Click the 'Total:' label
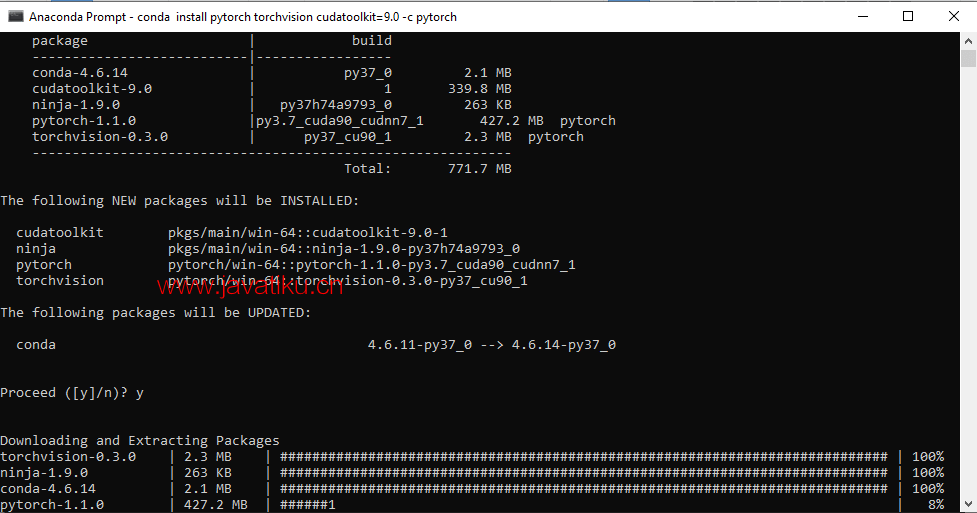Viewport: 977px width, 513px height. 368,168
